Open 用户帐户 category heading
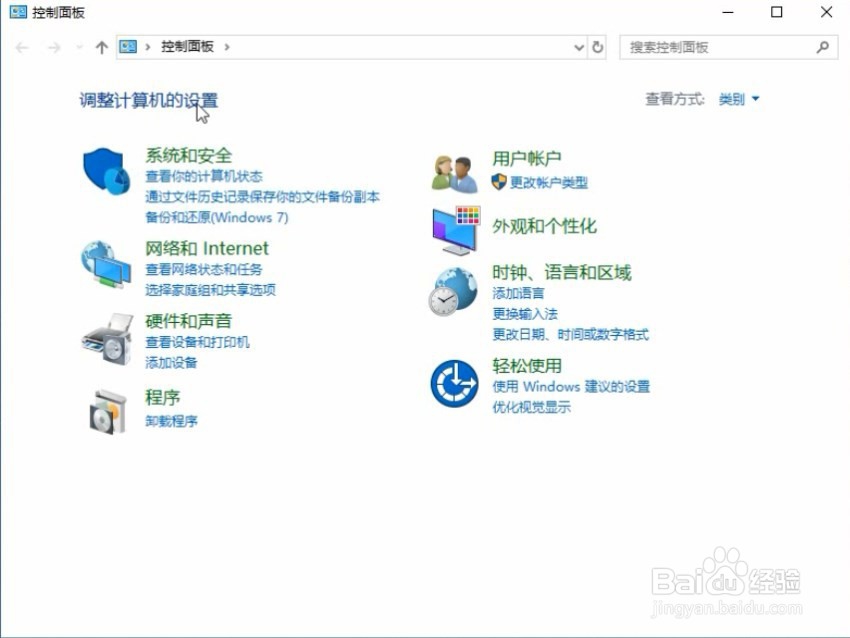 [526, 158]
